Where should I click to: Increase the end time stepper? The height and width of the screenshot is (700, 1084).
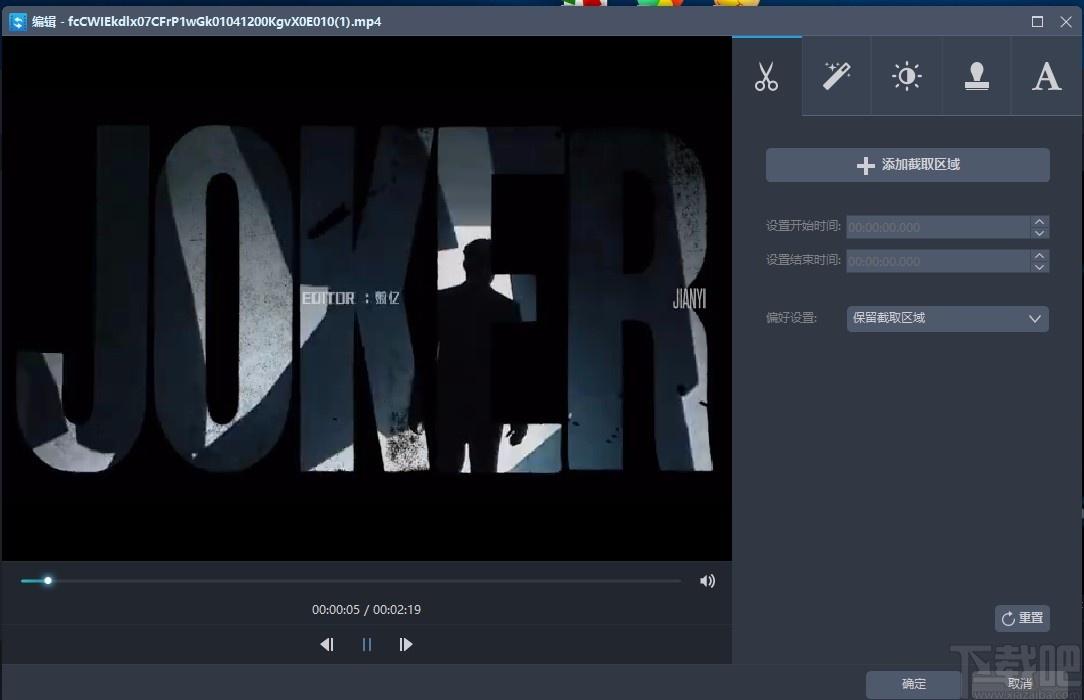(1039, 256)
